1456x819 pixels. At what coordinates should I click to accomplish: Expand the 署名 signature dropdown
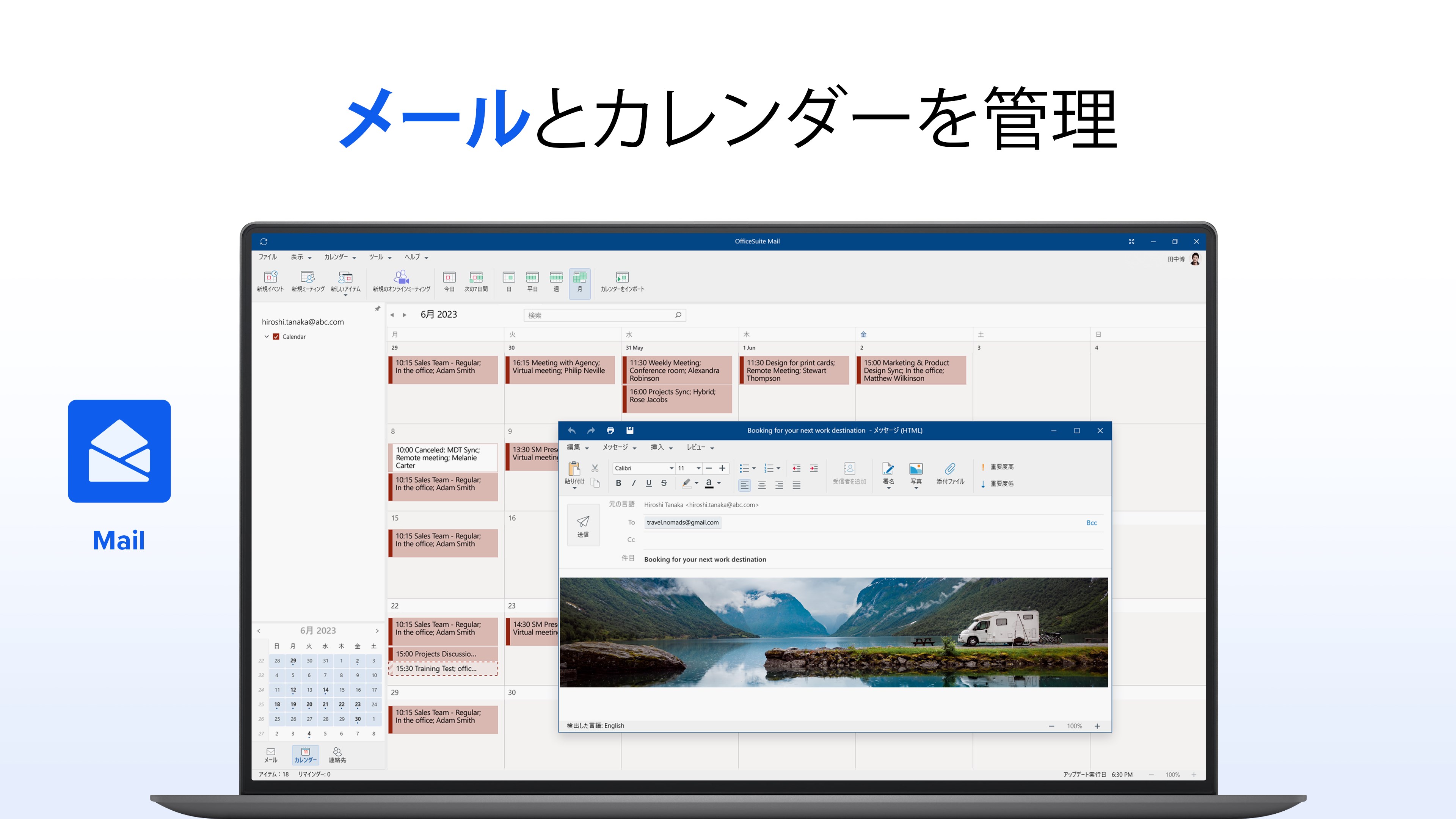pos(888,488)
